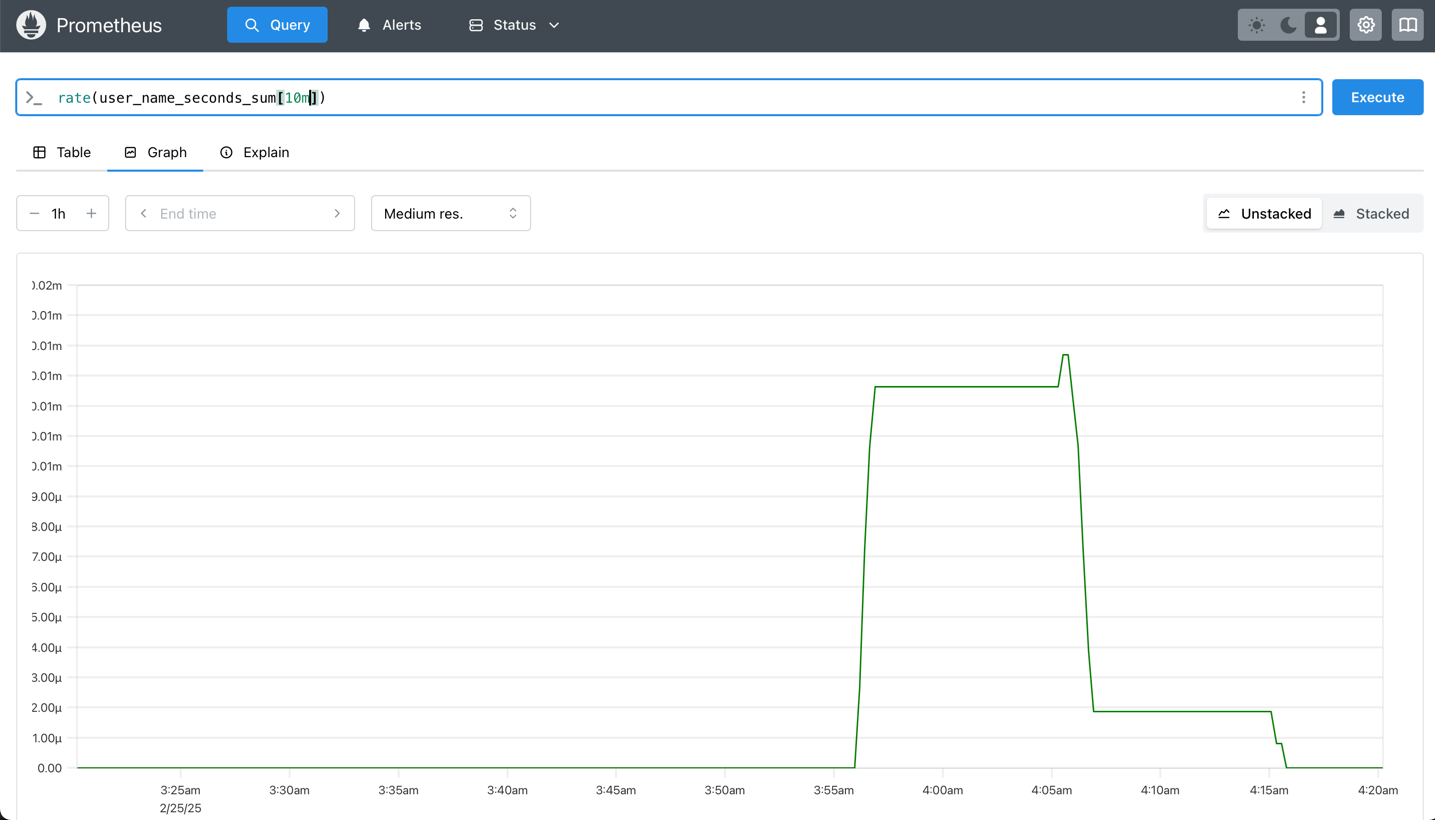Click the 9.00µ y-axis label
This screenshot has width=1435, height=820.
click(47, 497)
